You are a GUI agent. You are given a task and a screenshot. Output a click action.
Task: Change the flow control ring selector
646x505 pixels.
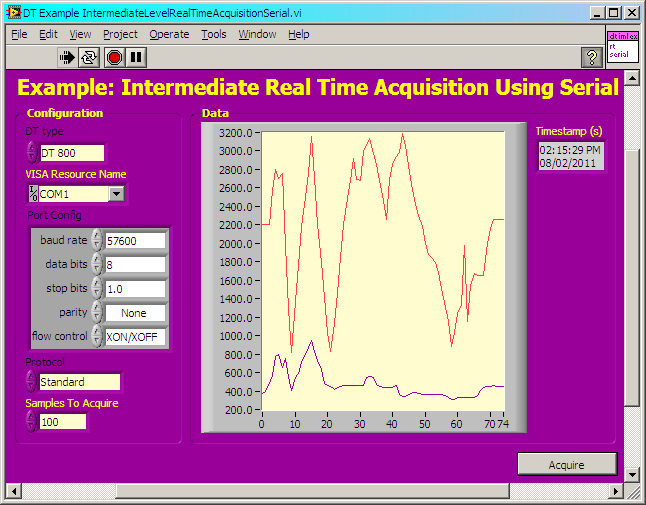(96, 336)
